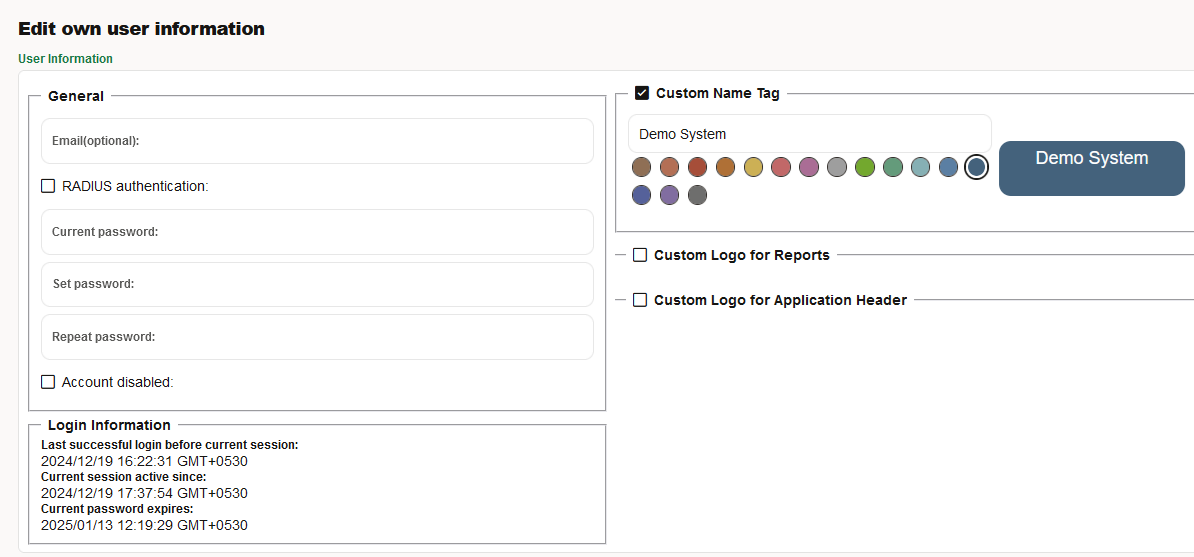Focus the Email (optional) field
The image size is (1194, 557).
[317, 141]
